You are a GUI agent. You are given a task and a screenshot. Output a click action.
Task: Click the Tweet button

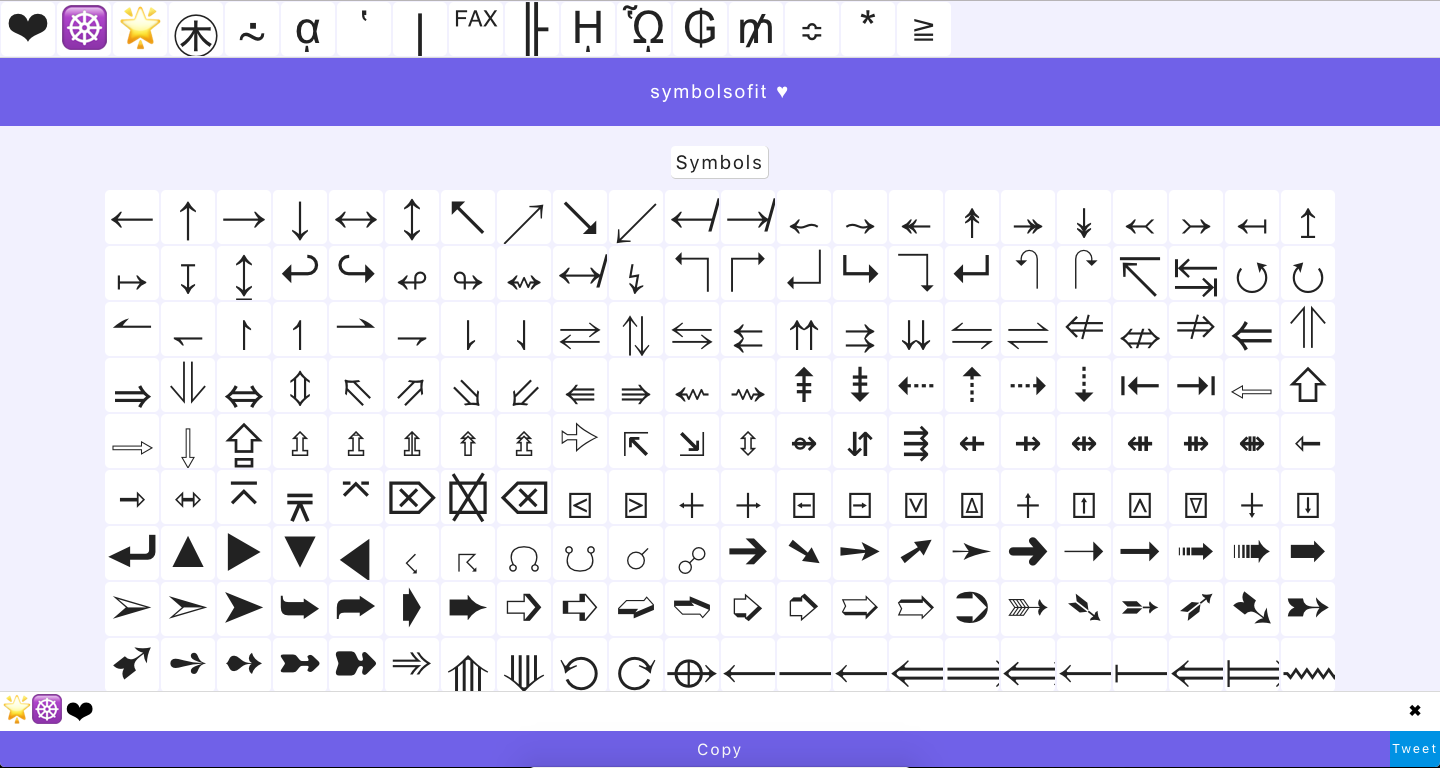(x=1415, y=748)
